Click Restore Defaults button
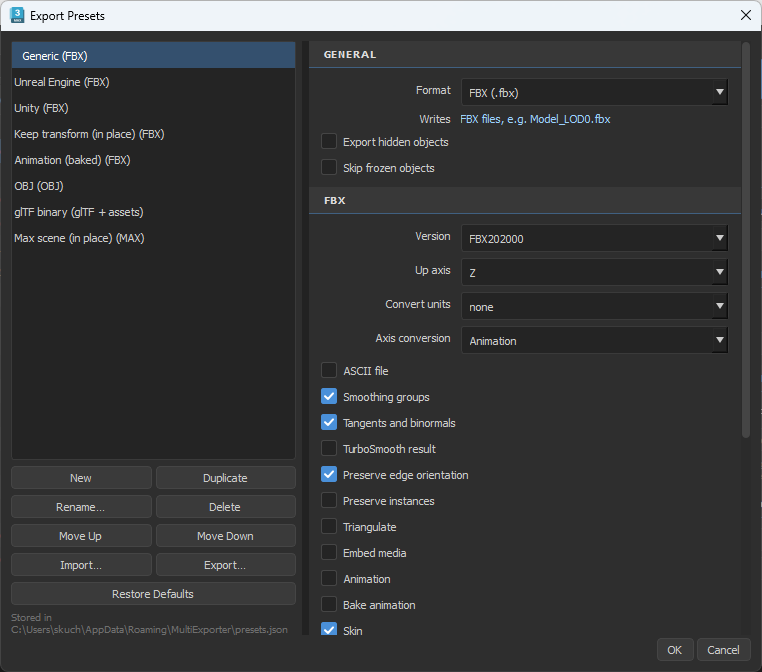 (153, 594)
